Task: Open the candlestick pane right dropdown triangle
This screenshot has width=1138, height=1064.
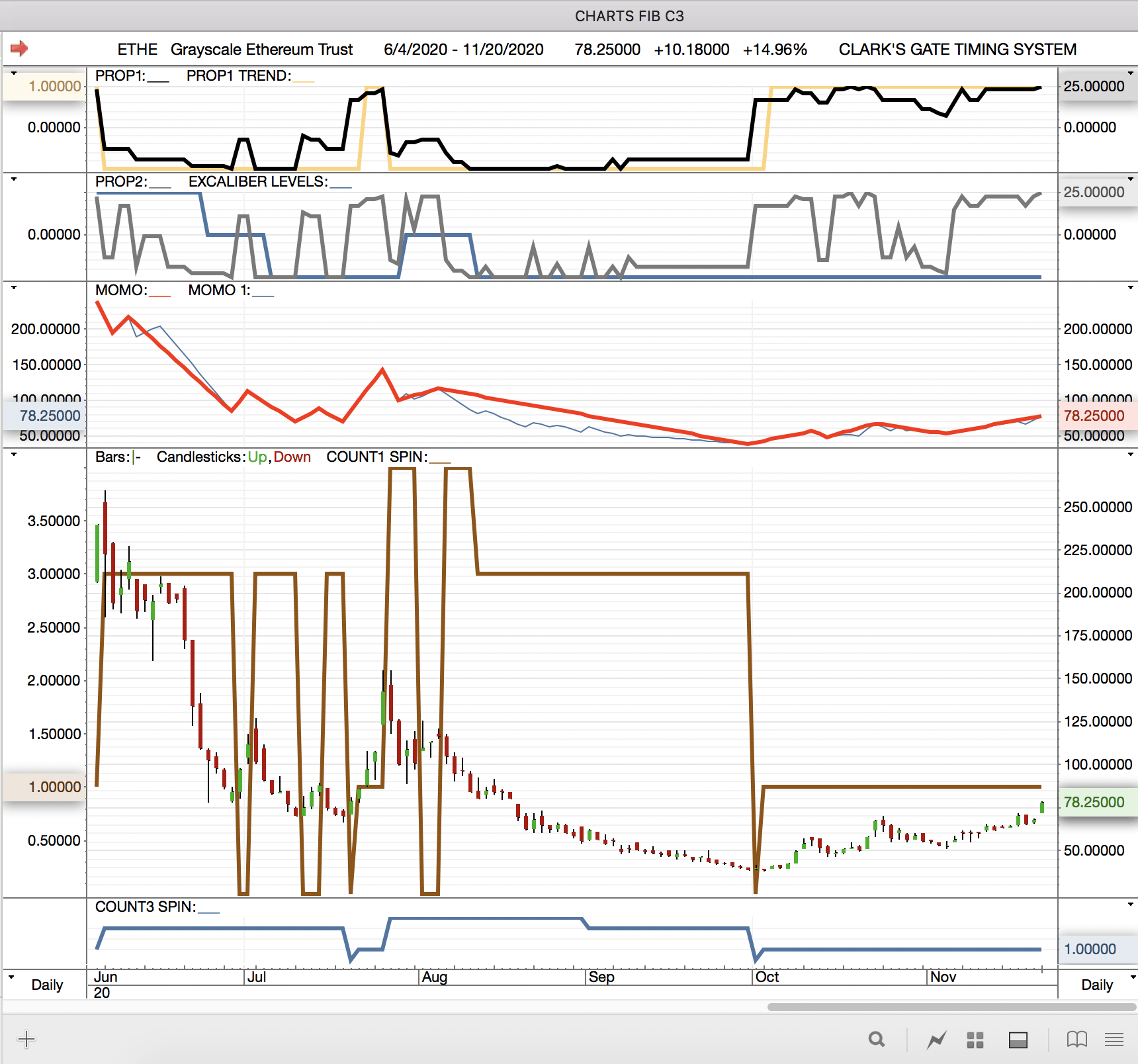Action: [1130, 454]
